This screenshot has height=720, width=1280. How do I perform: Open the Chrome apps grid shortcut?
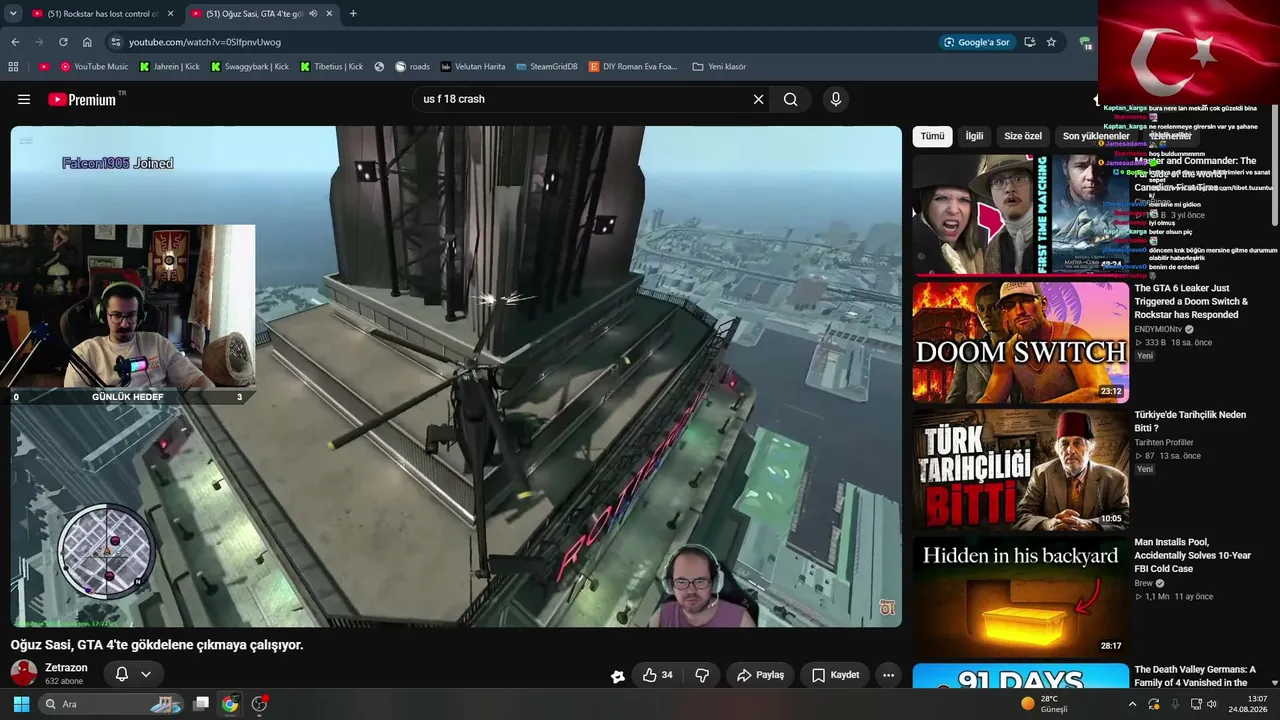pyautogui.click(x=13, y=67)
